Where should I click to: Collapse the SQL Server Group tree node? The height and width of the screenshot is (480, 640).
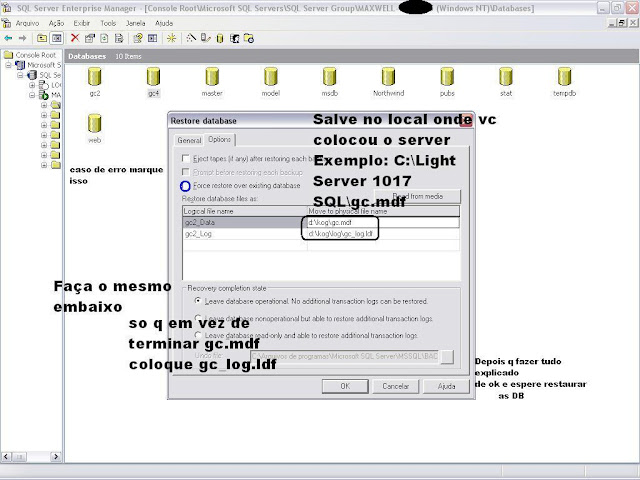tap(20, 75)
